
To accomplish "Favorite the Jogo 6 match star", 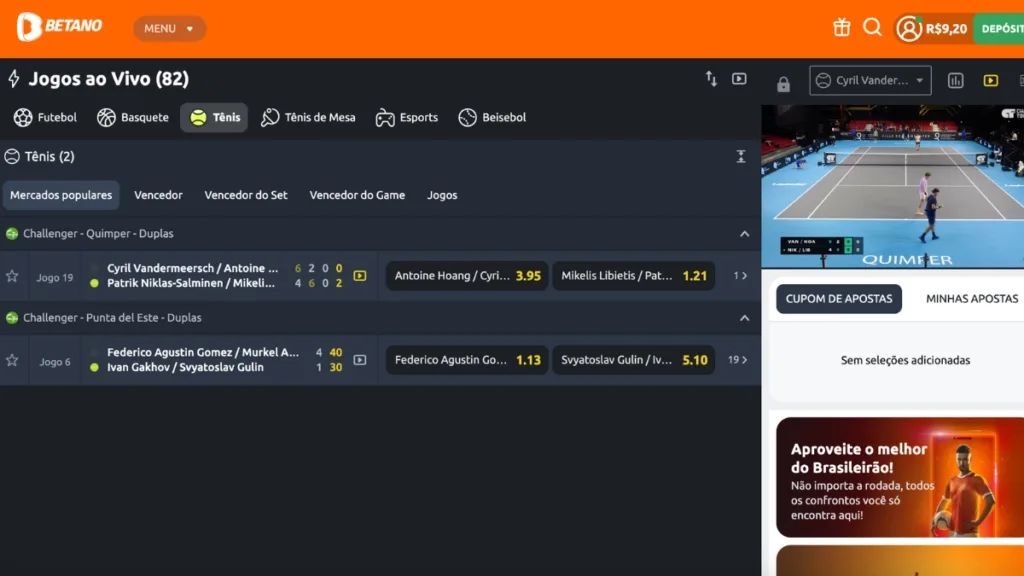I will 12,360.
